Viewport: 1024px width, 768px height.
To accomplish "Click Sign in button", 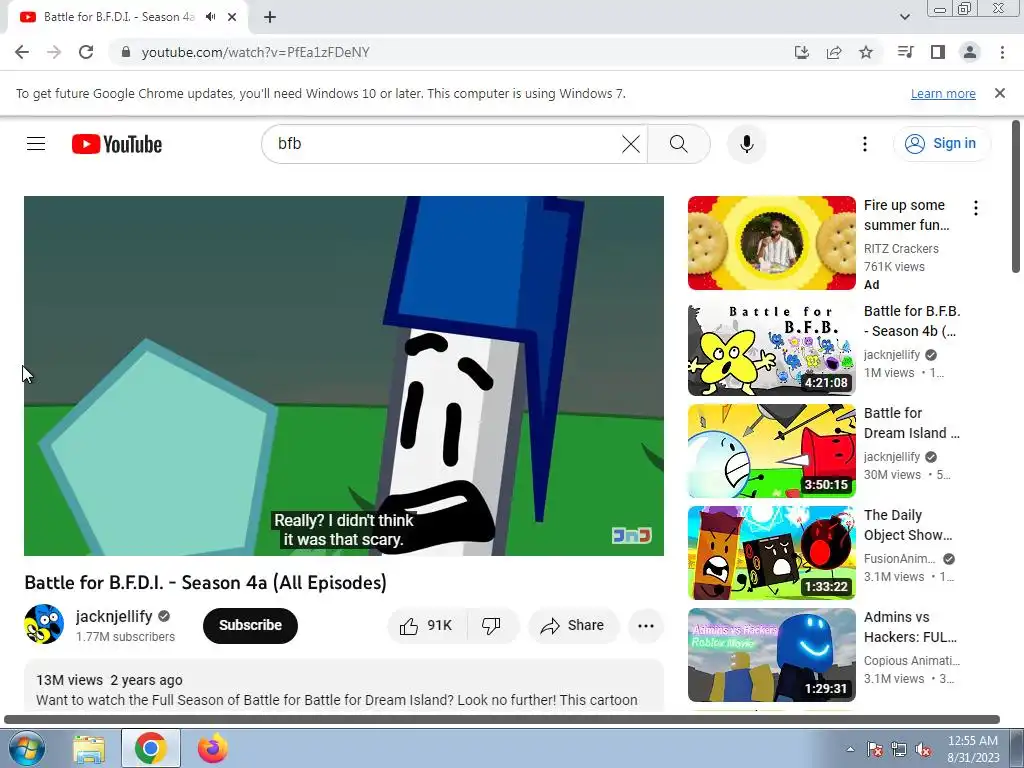I will click(941, 144).
